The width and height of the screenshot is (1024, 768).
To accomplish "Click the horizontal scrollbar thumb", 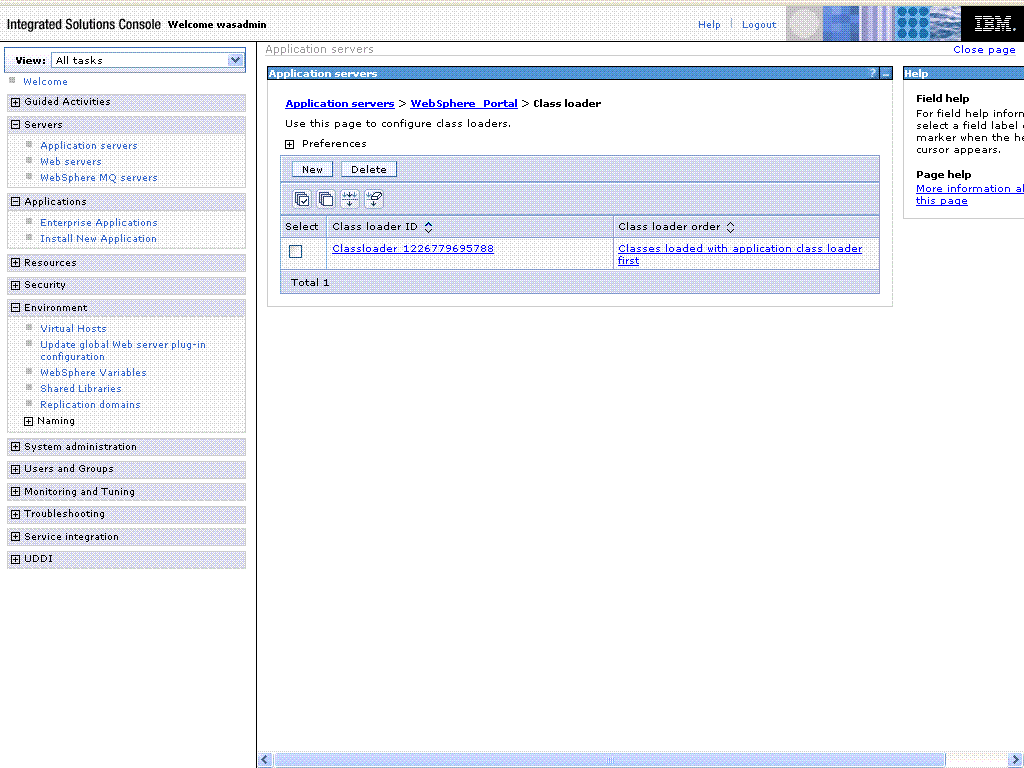I will pos(609,760).
